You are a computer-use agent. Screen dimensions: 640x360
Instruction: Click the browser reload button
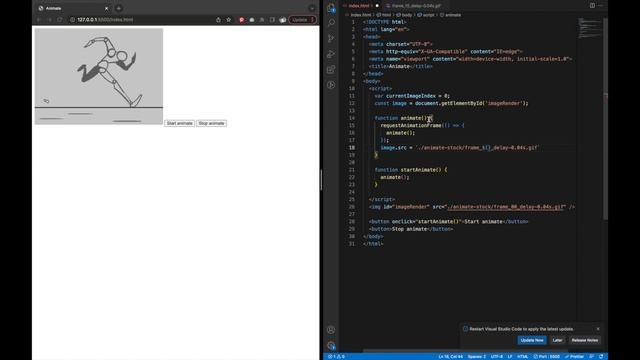[x=60, y=20]
